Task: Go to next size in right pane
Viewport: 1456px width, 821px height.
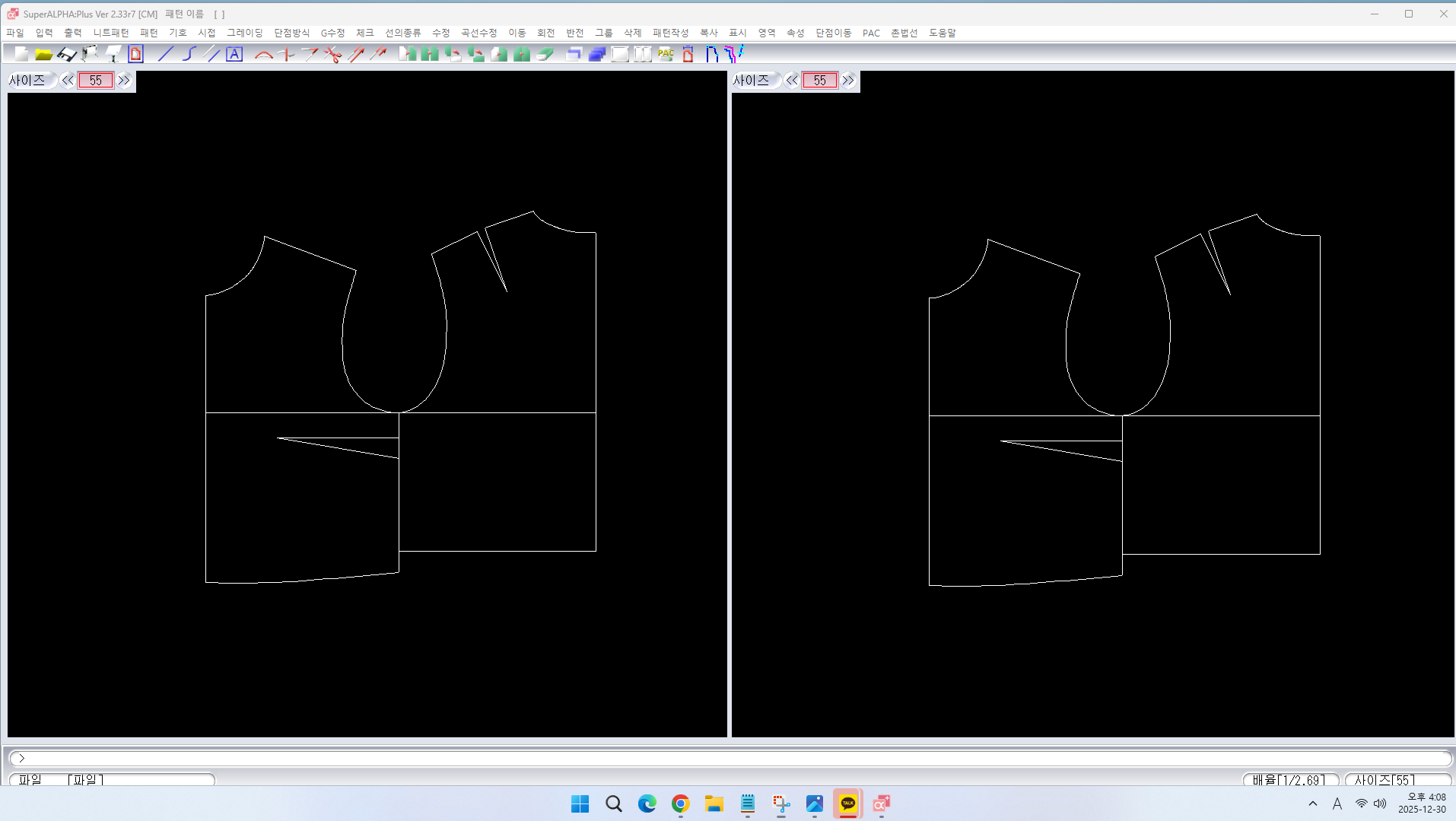Action: pos(848,81)
